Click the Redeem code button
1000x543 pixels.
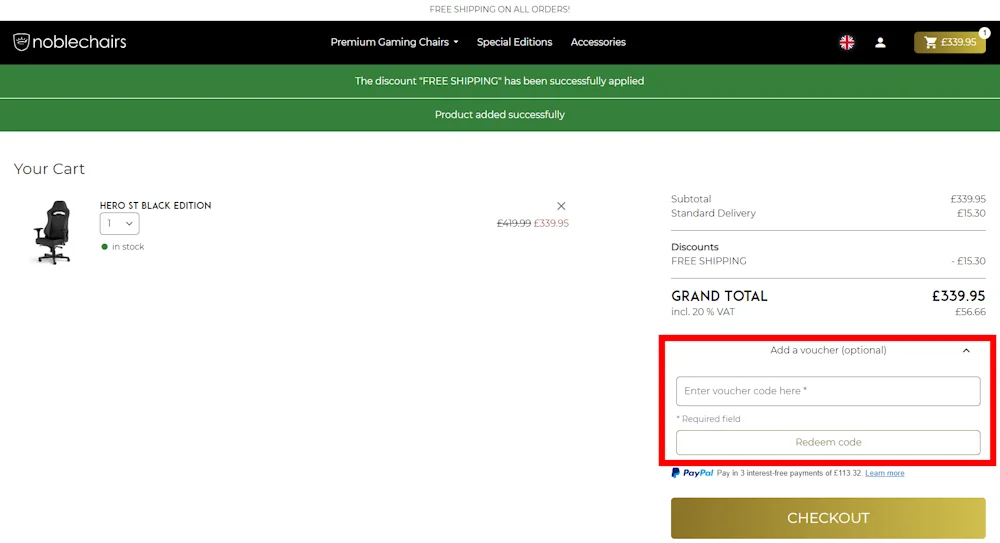click(x=828, y=442)
